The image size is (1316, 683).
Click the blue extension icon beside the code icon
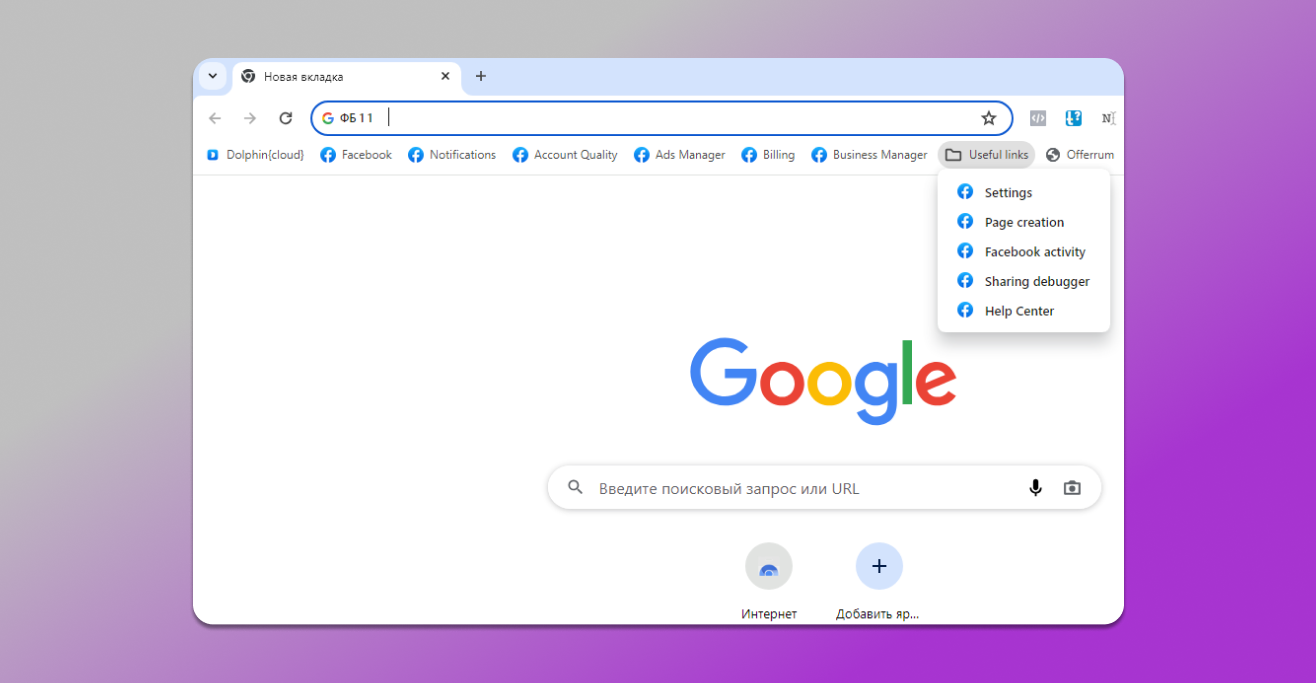tap(1073, 118)
